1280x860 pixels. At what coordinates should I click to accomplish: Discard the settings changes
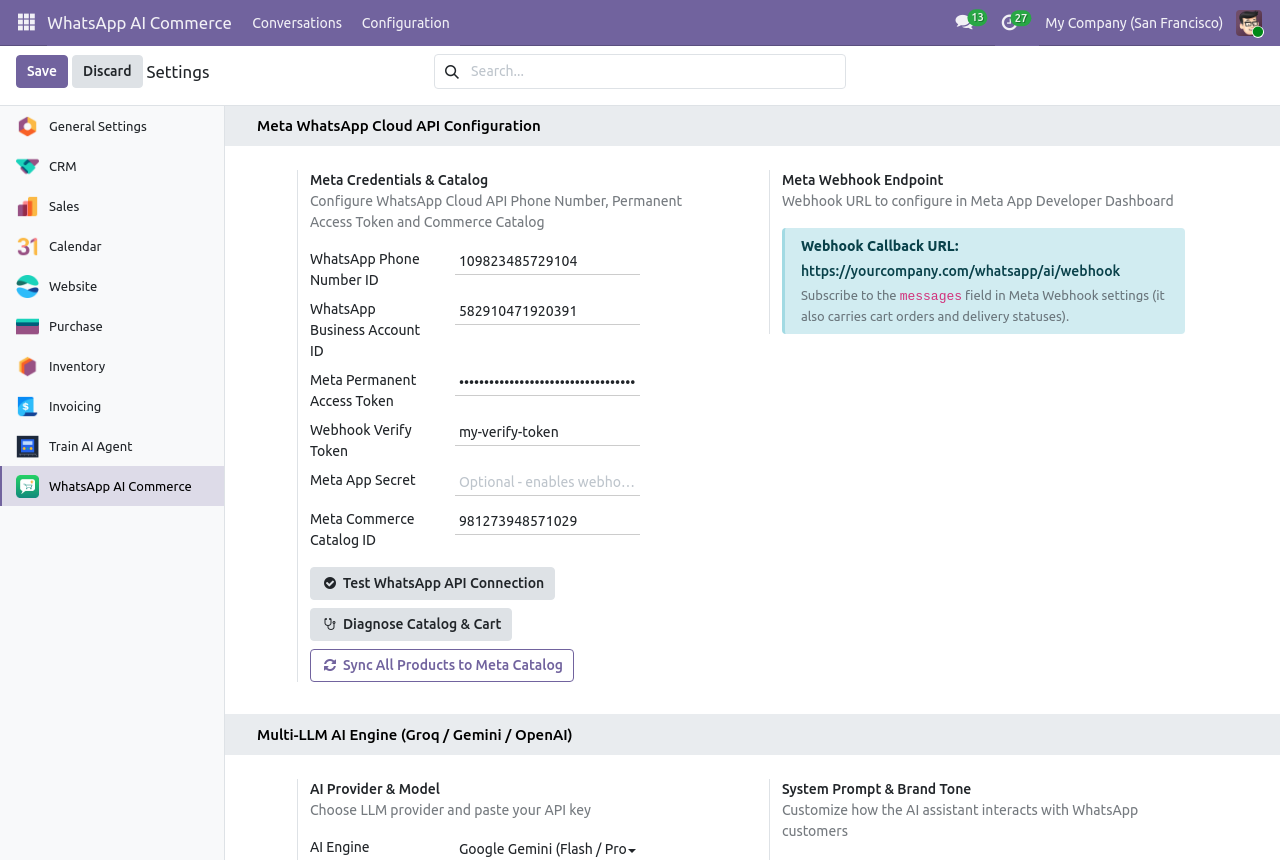coord(107,71)
